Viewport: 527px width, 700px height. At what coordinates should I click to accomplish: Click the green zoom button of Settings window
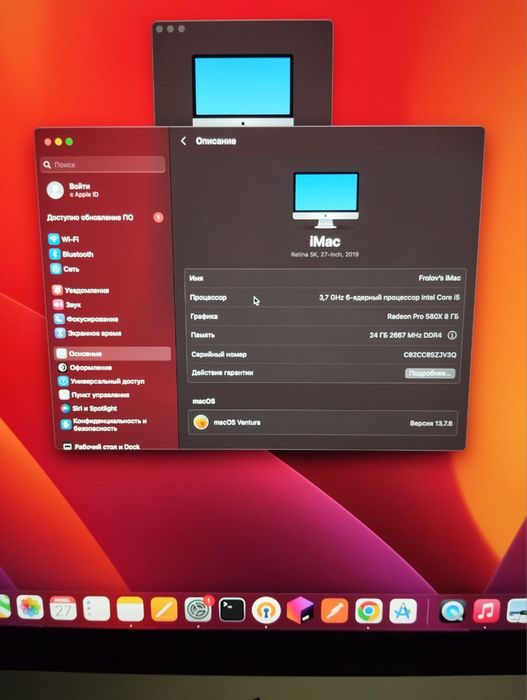coord(69,142)
